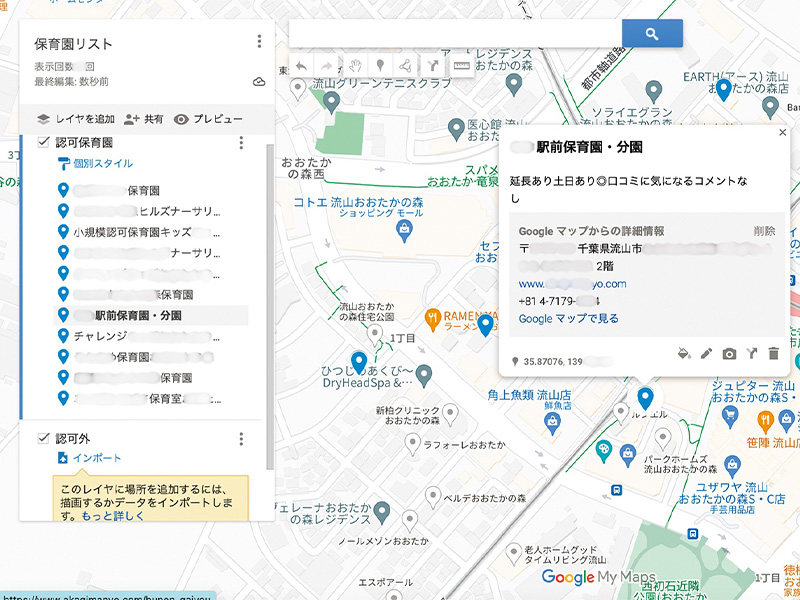Open the 保育園リスト map options menu
This screenshot has height=600, width=800.
coord(259,42)
